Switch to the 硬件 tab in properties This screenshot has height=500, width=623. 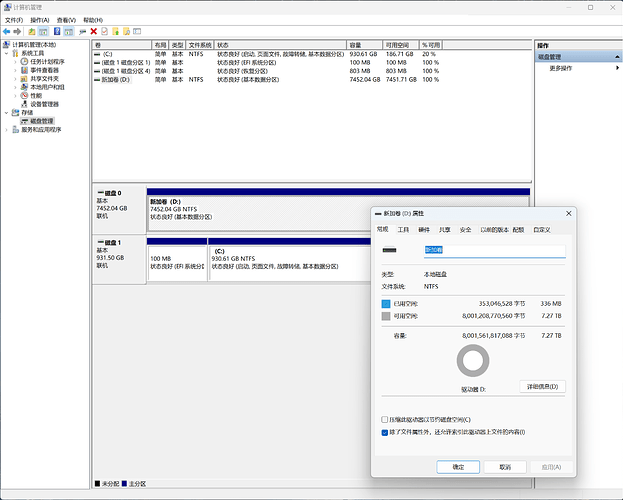click(x=424, y=229)
